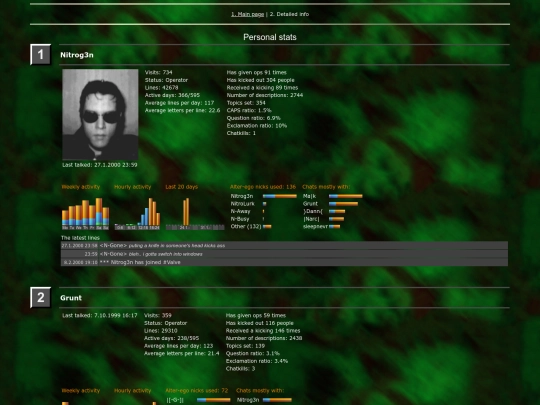Click the Ma|k chat partner name
The width and height of the screenshot is (540, 405).
[309, 196]
